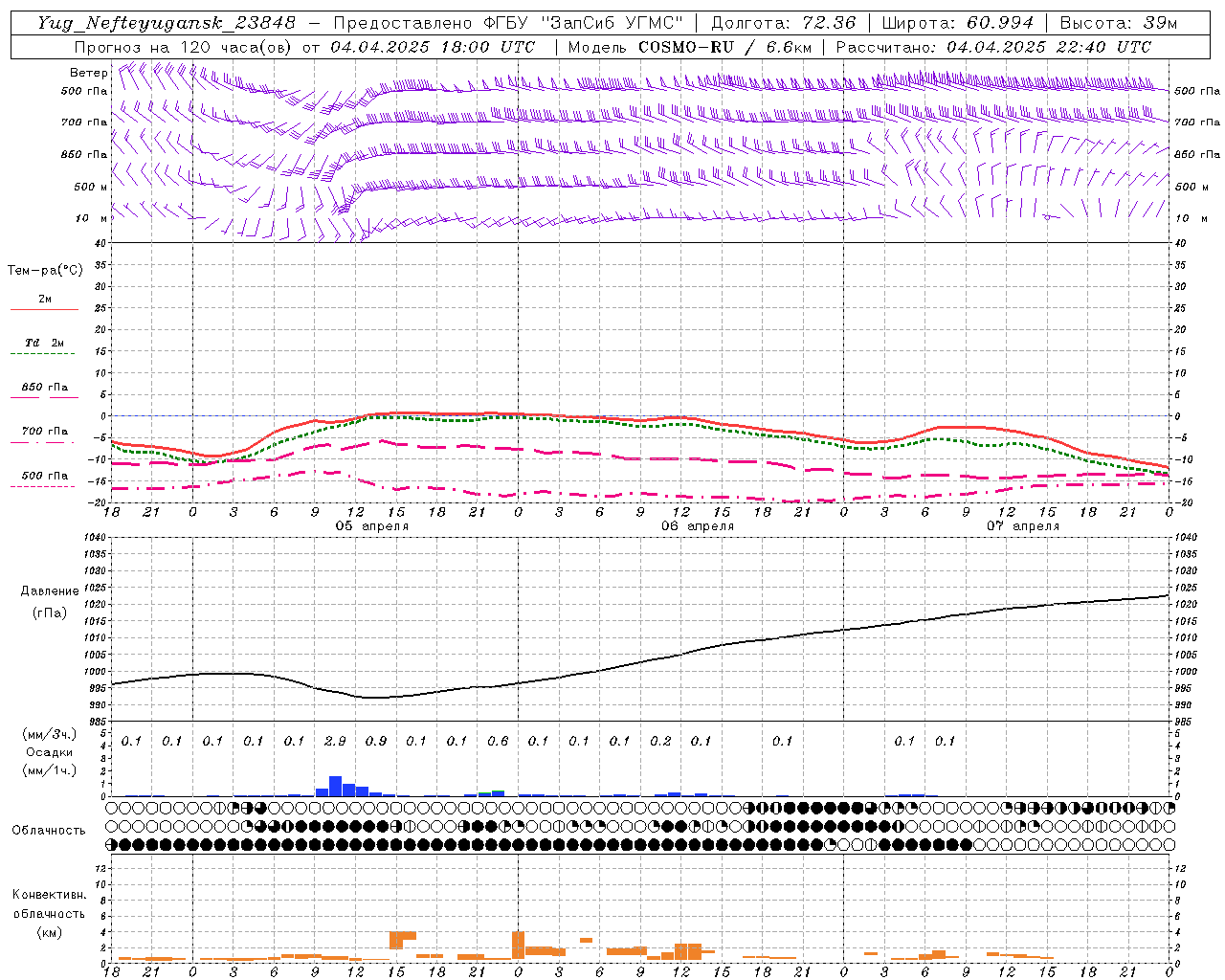Click the 'Td 2м' dew point legend entry
The width and height of the screenshot is (1225, 980).
pyautogui.click(x=44, y=343)
